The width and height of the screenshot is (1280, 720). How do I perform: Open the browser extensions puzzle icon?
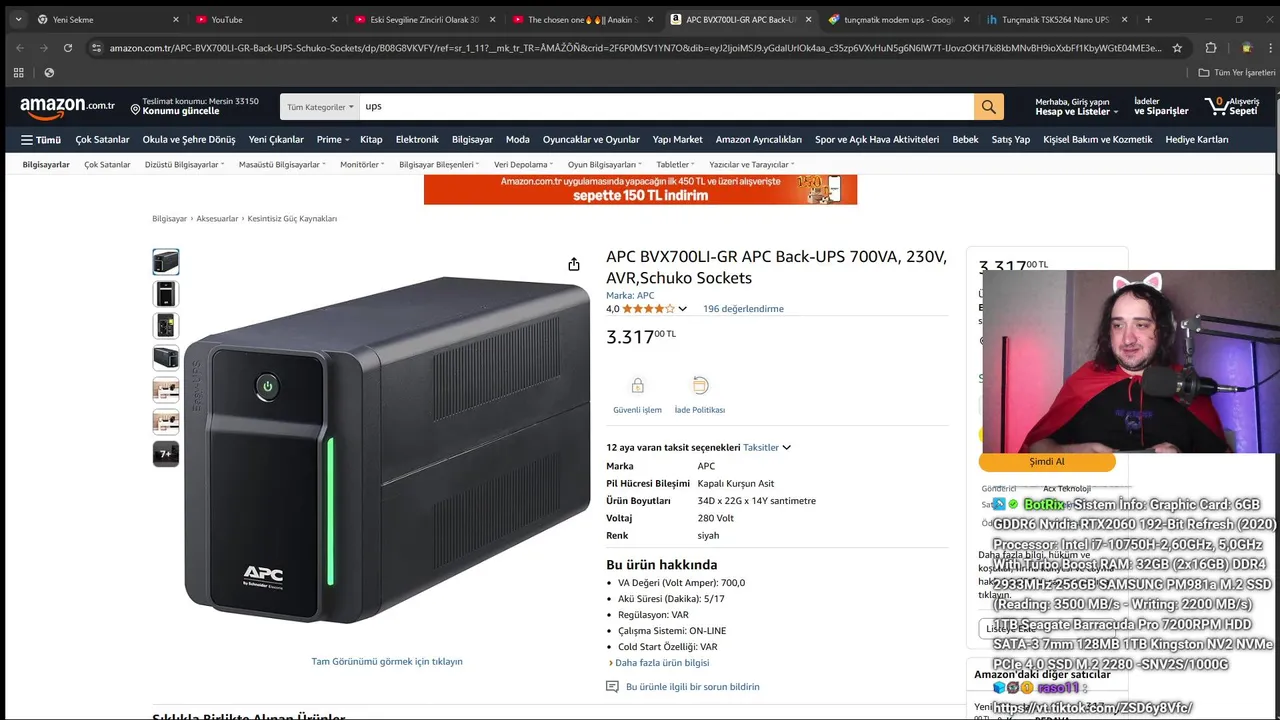coord(1211,47)
